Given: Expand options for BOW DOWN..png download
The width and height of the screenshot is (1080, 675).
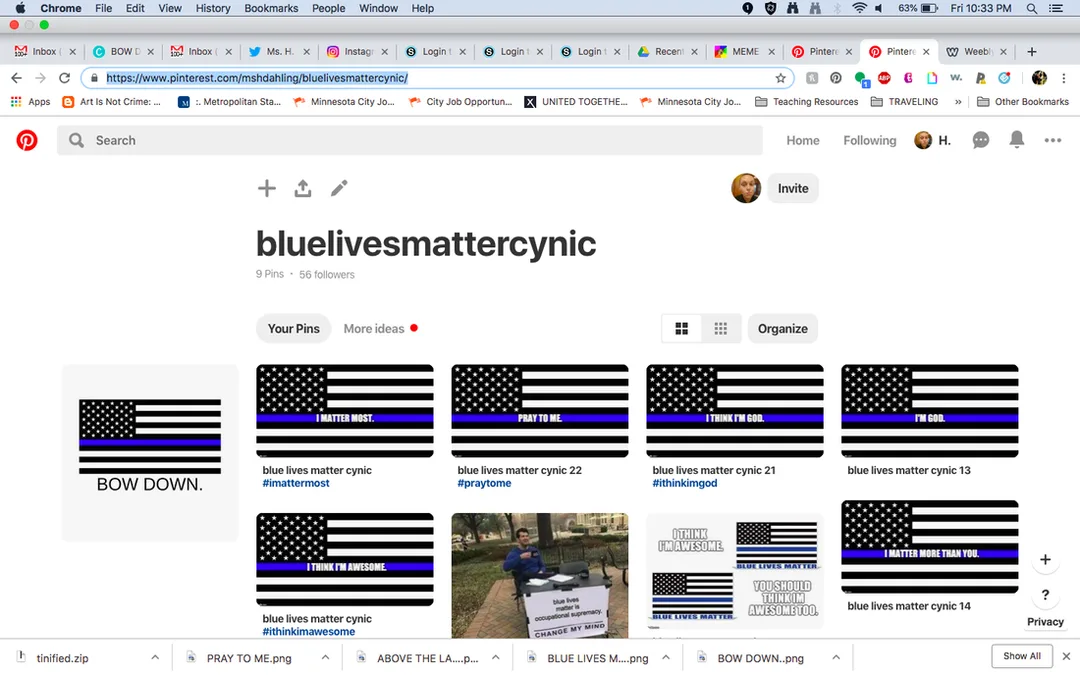Looking at the screenshot, I should tap(835, 658).
